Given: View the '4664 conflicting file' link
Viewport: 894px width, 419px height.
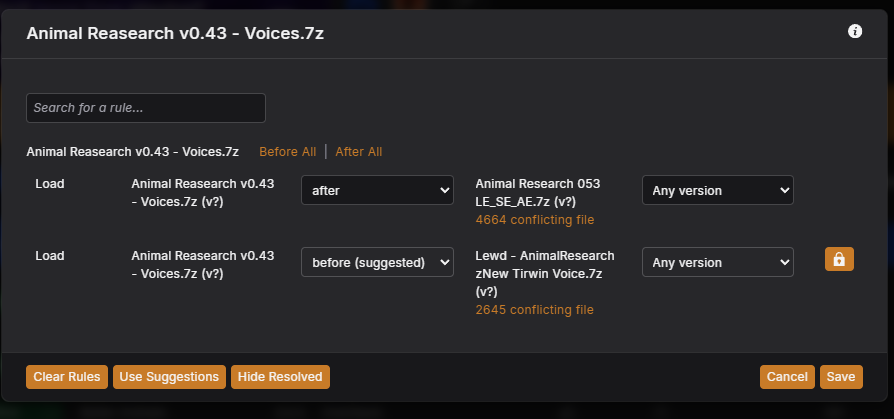Looking at the screenshot, I should point(535,219).
